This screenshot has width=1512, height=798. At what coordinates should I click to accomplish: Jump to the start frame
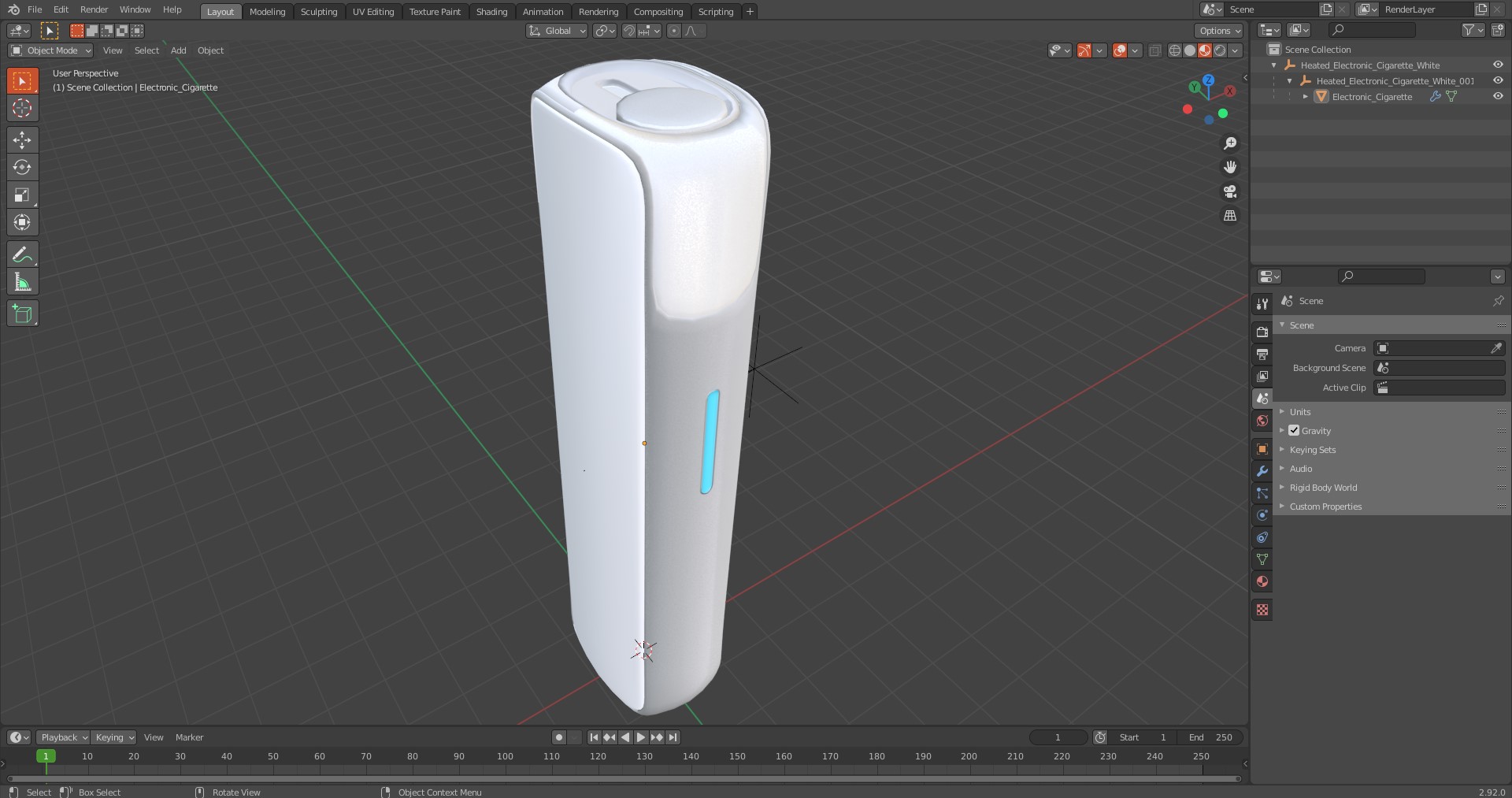point(594,737)
